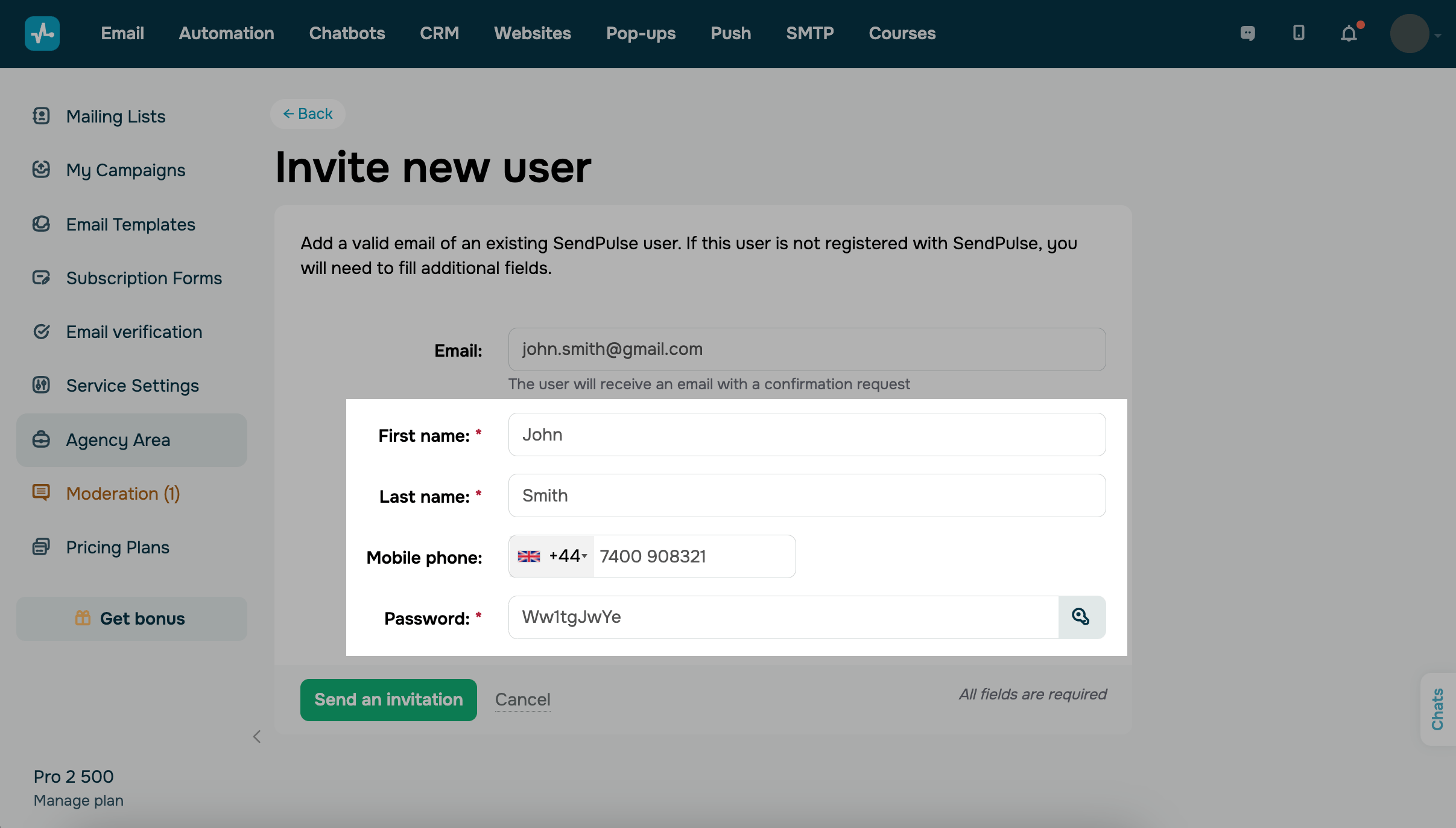Click the Mailing Lists sidebar icon
Image resolution: width=1456 pixels, height=828 pixels.
(41, 116)
